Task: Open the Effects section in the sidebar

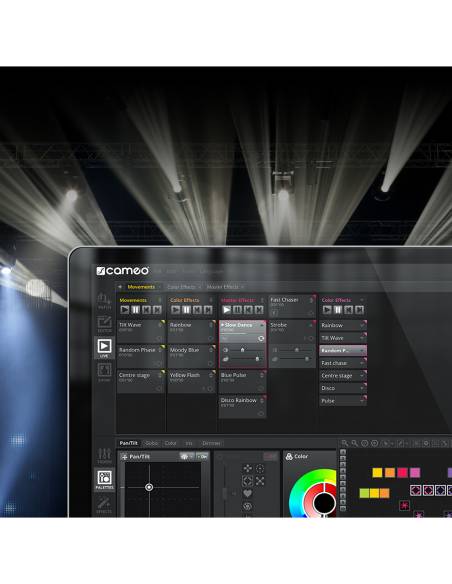Action: (104, 505)
